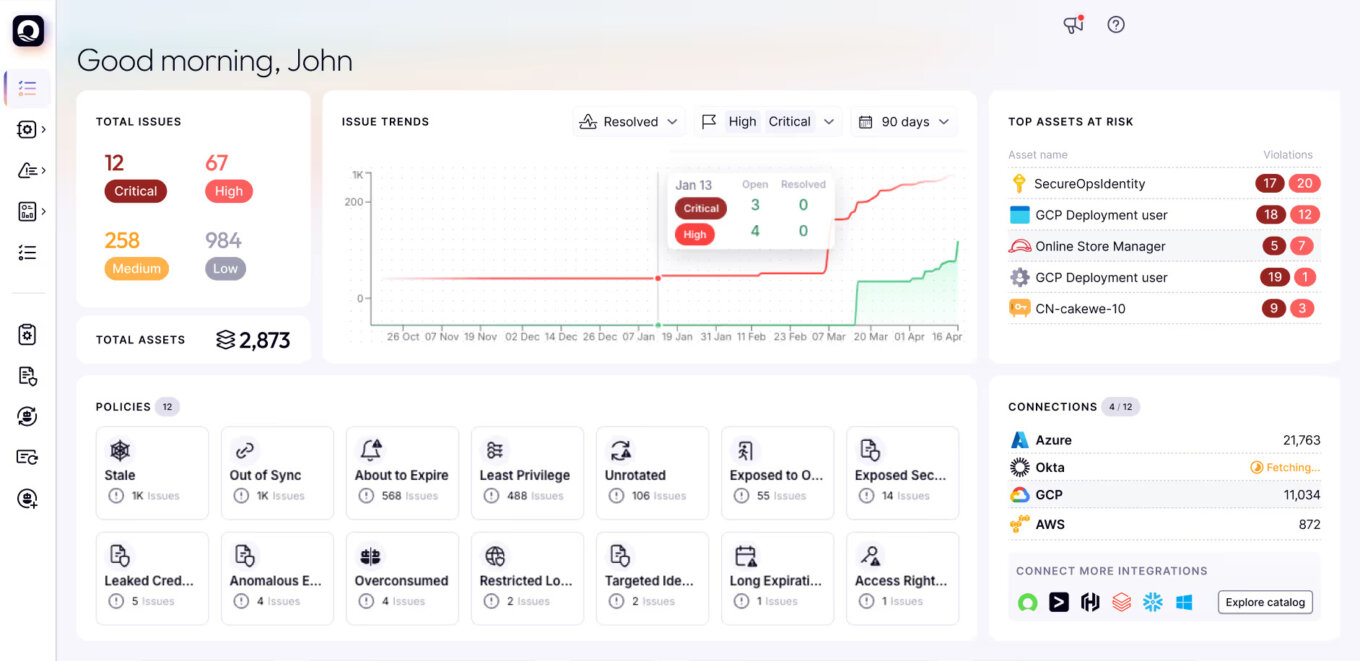Open the circular sync user sidebar item
Screen dimensions: 1360x661
tap(28, 417)
